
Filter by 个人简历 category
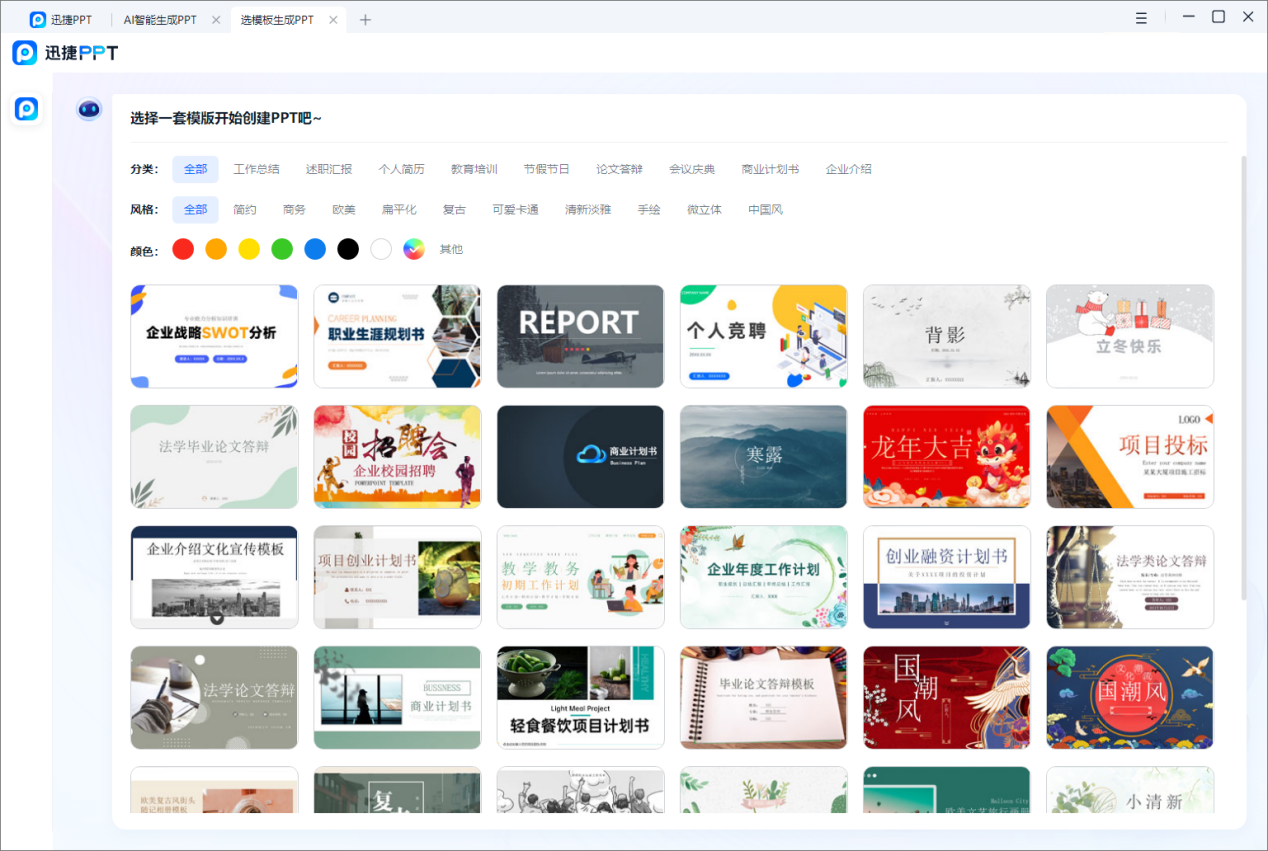tap(401, 169)
